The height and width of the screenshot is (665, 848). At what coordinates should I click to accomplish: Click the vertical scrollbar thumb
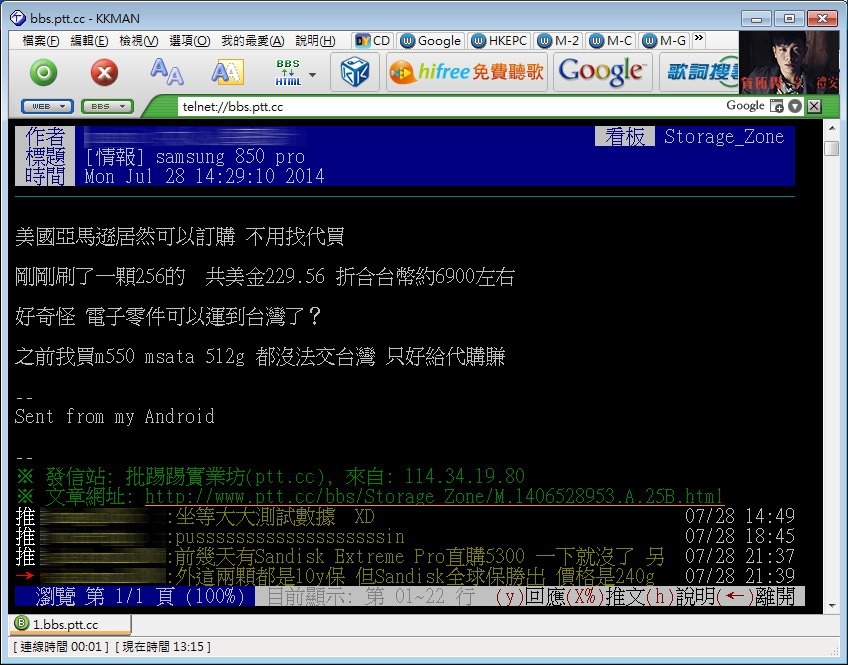[x=832, y=148]
